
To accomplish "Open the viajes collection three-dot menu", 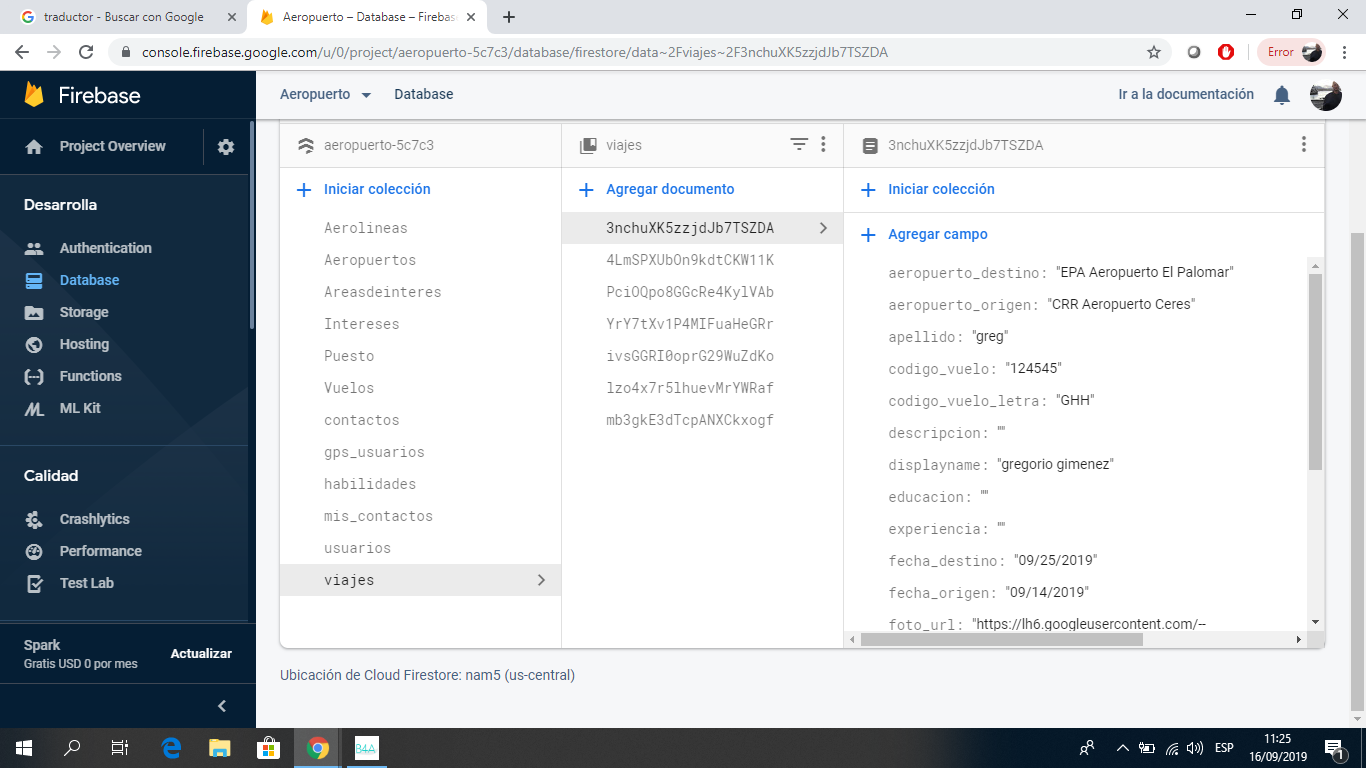I will (x=823, y=144).
